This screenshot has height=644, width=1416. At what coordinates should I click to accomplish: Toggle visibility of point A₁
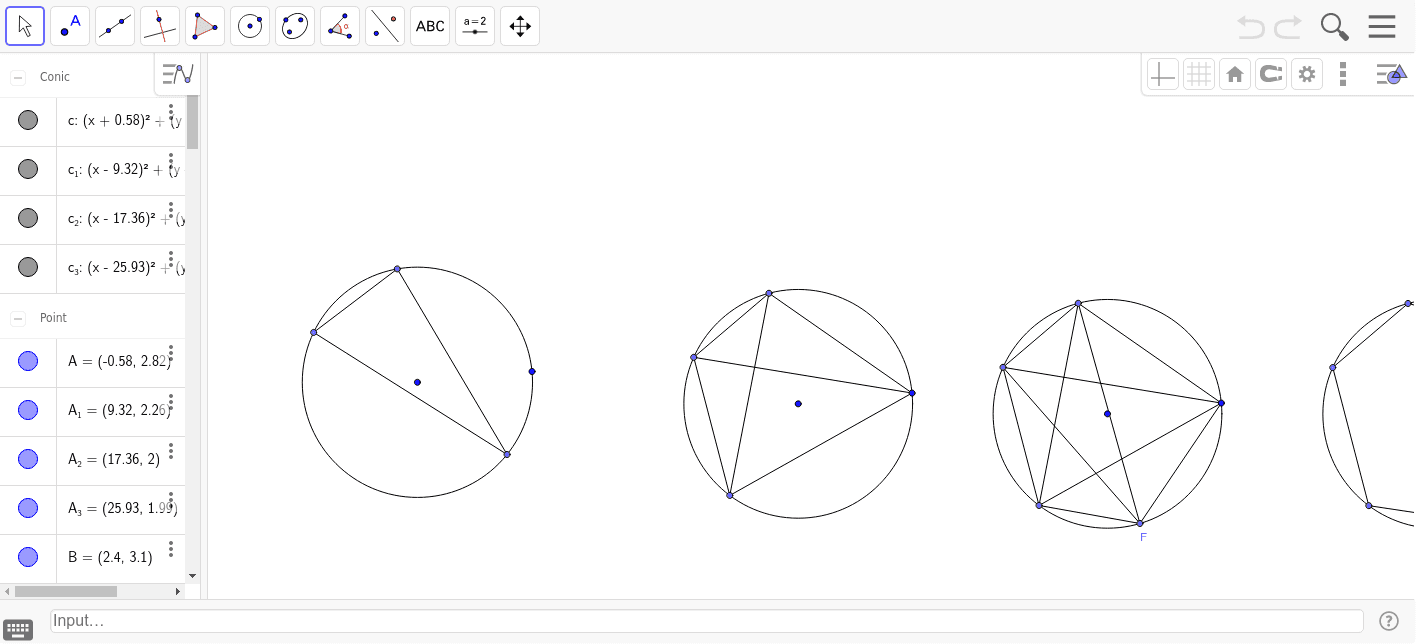[x=28, y=410]
